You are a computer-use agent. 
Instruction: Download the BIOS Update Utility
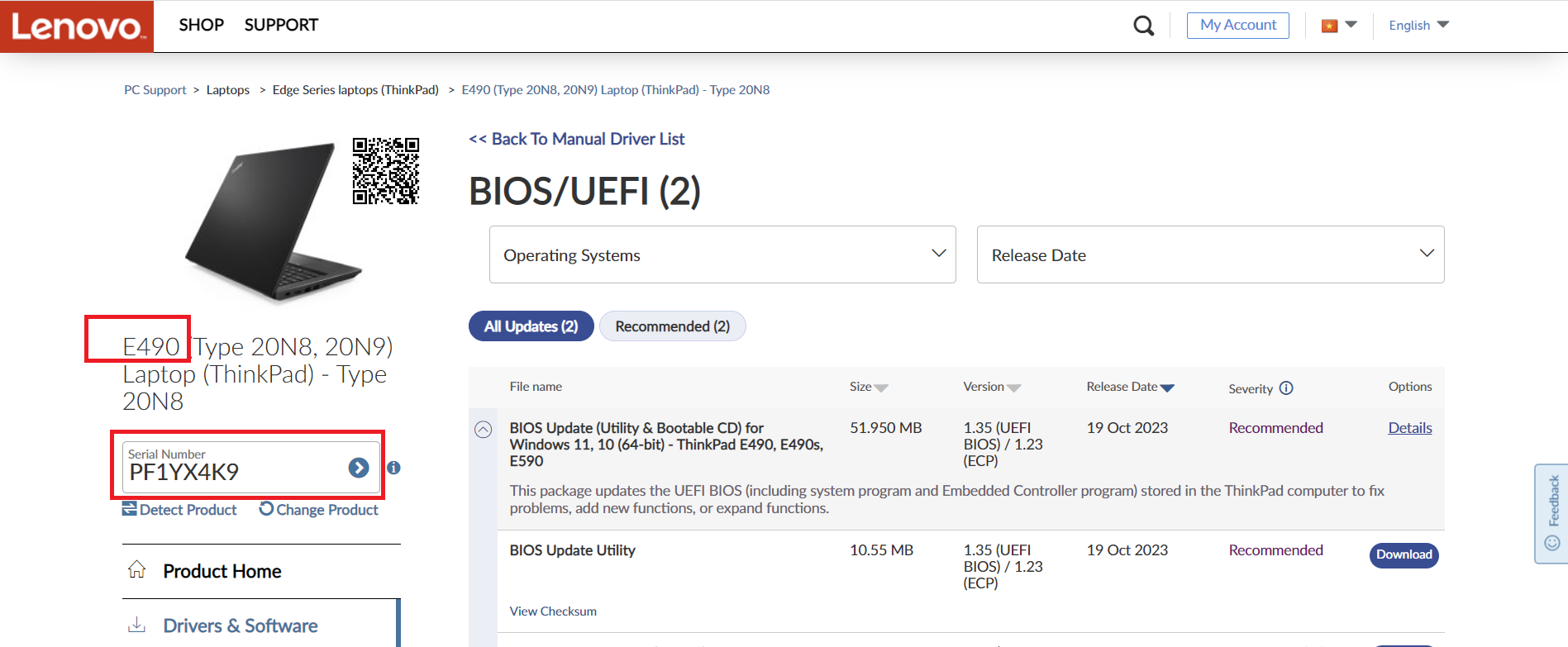click(1404, 554)
